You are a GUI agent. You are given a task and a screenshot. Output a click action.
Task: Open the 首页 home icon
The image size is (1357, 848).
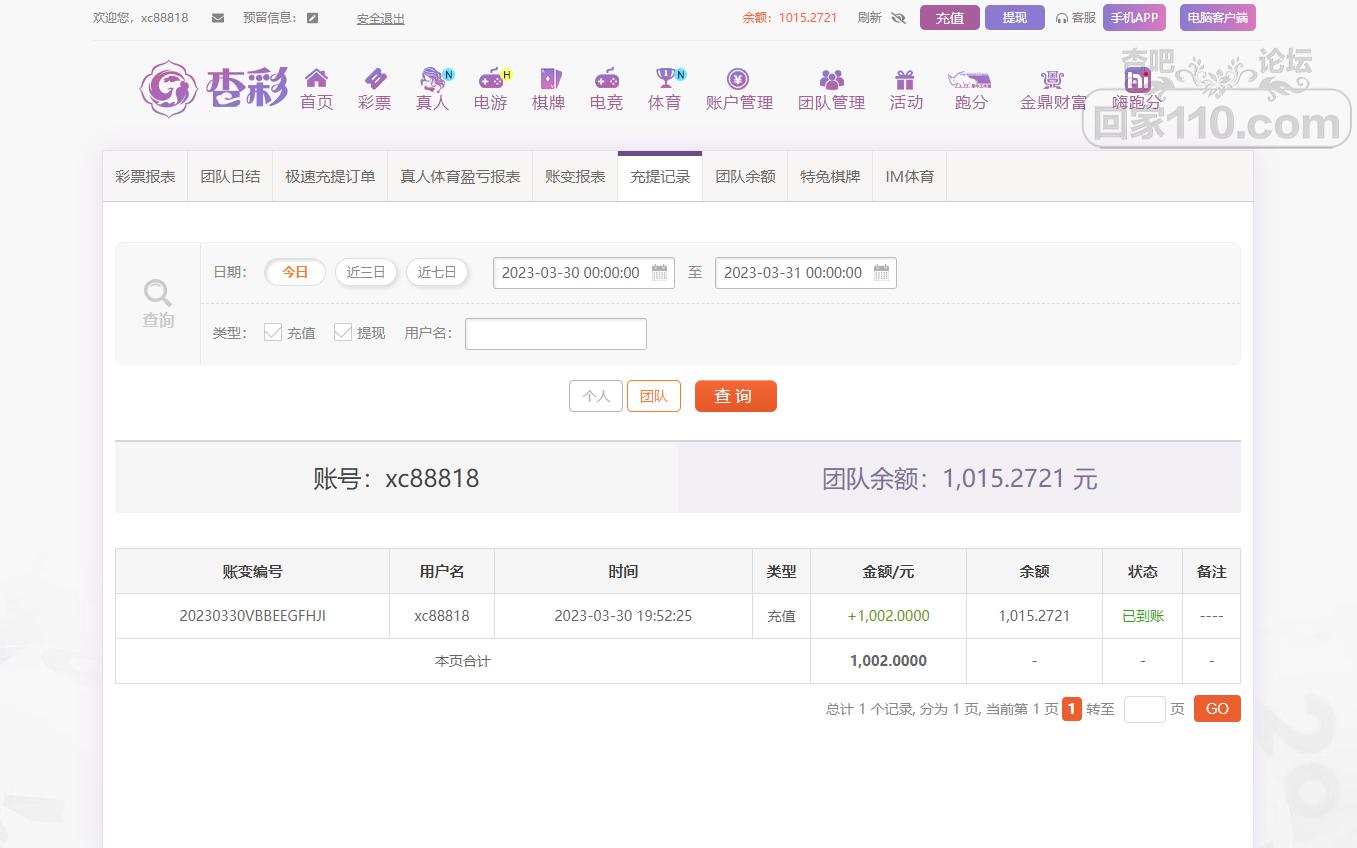316,79
